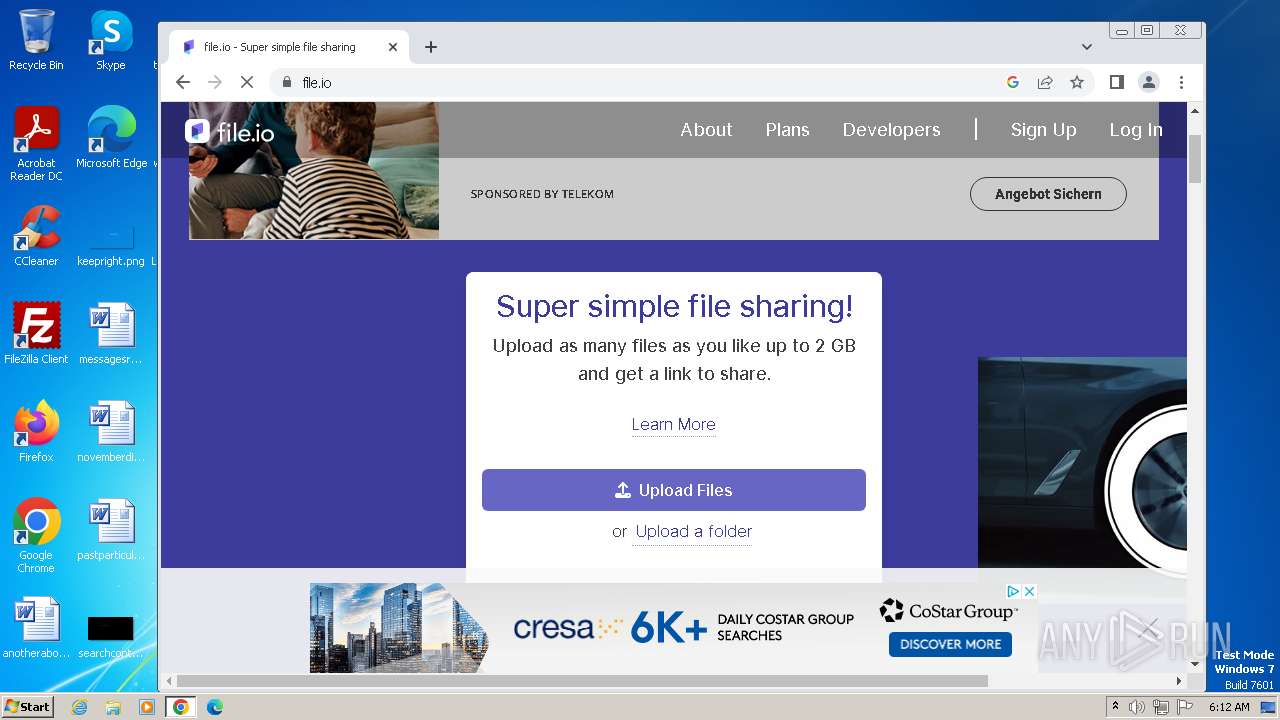The image size is (1280, 720).
Task: Open Microsoft Edge desktop shortcut
Action: [111, 138]
